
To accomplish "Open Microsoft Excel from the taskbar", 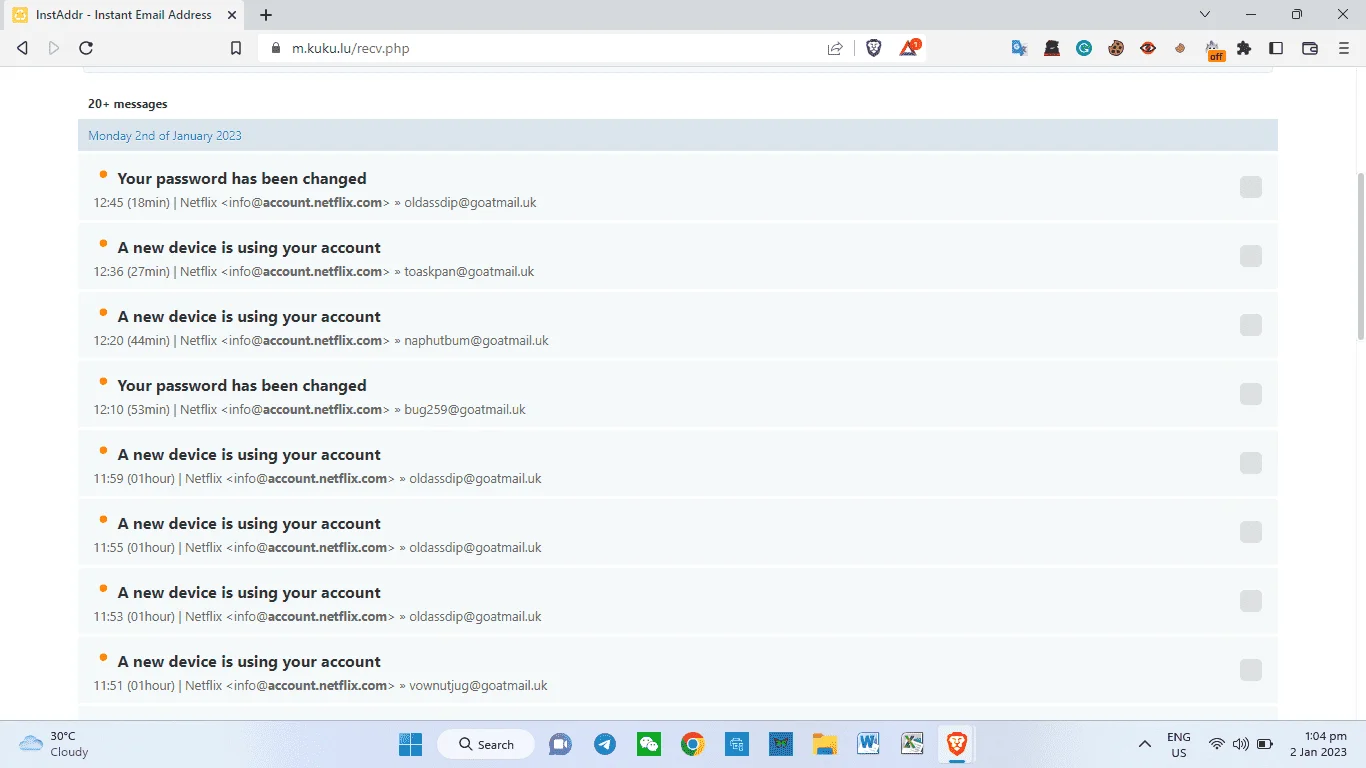I will (x=912, y=744).
